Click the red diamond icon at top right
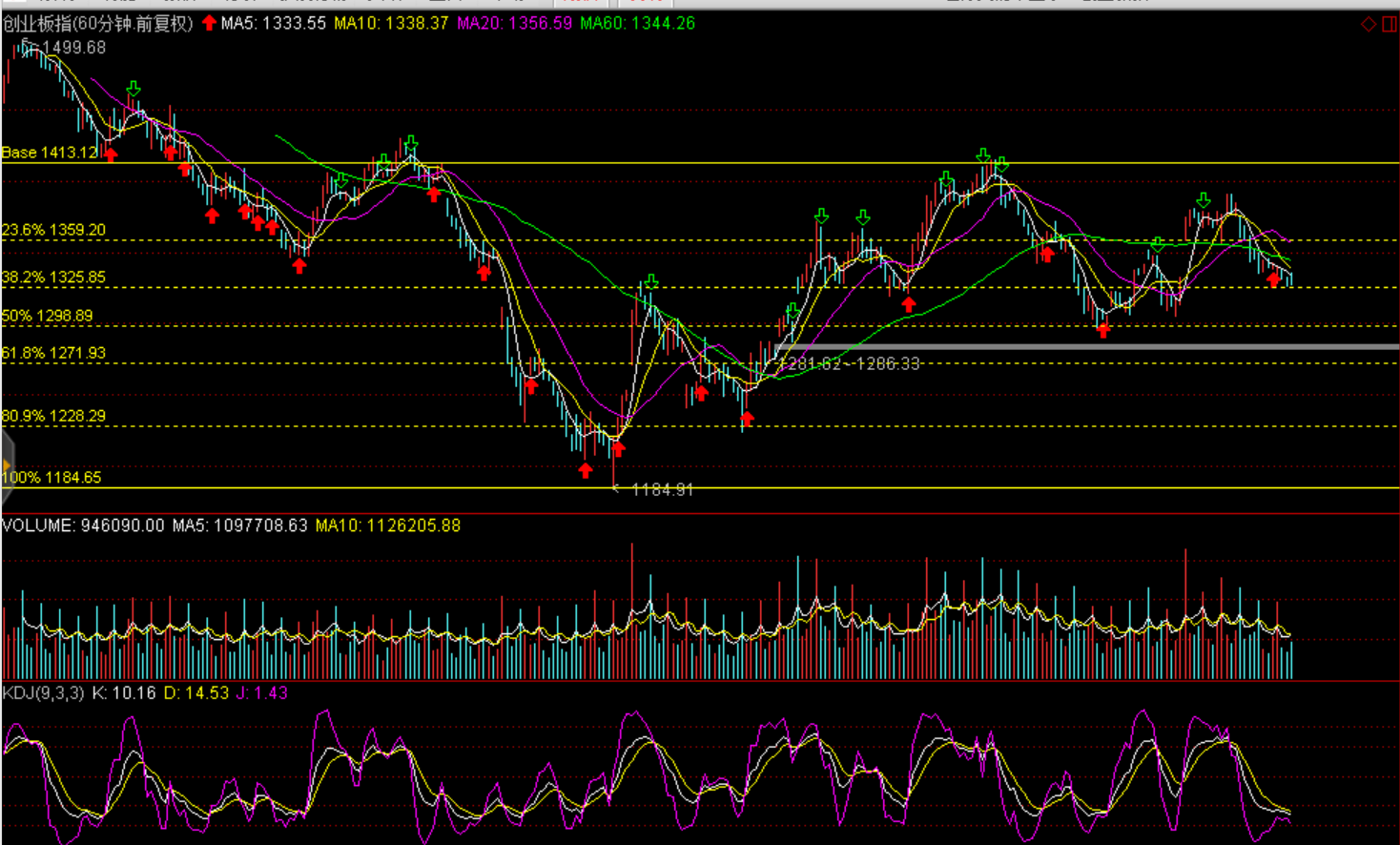Screen dimensions: 1400x845 [1369, 24]
